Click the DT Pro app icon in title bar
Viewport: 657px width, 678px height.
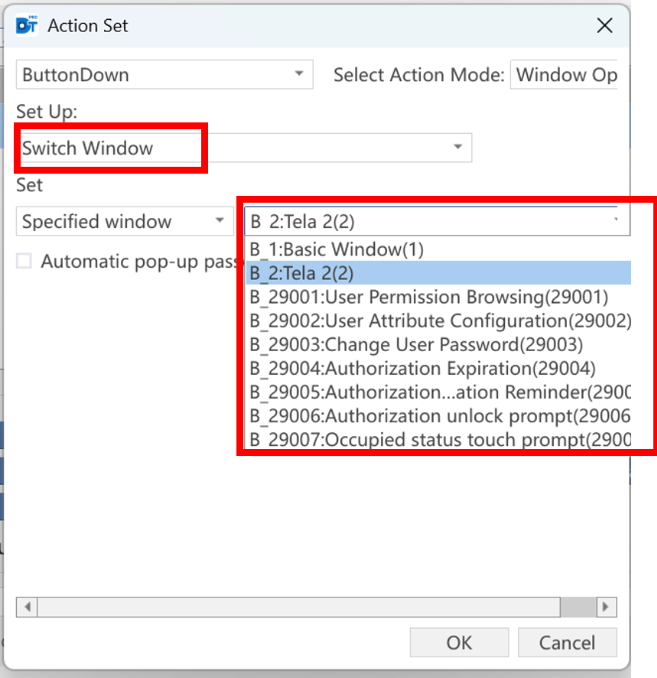26,26
